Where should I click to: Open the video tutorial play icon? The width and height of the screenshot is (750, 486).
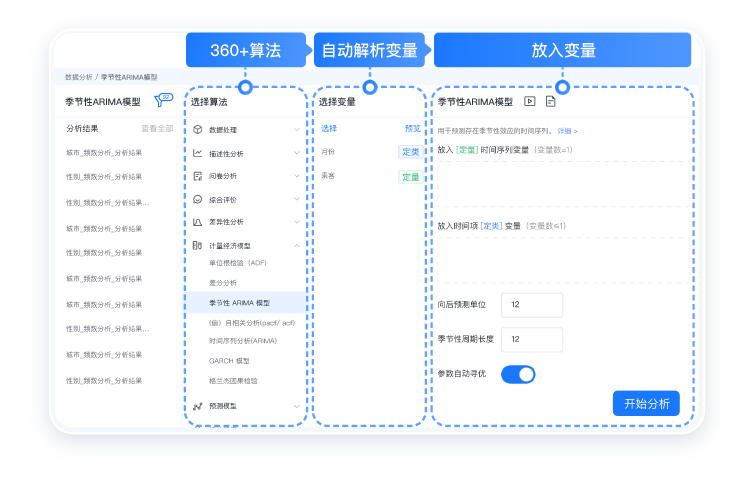point(529,101)
